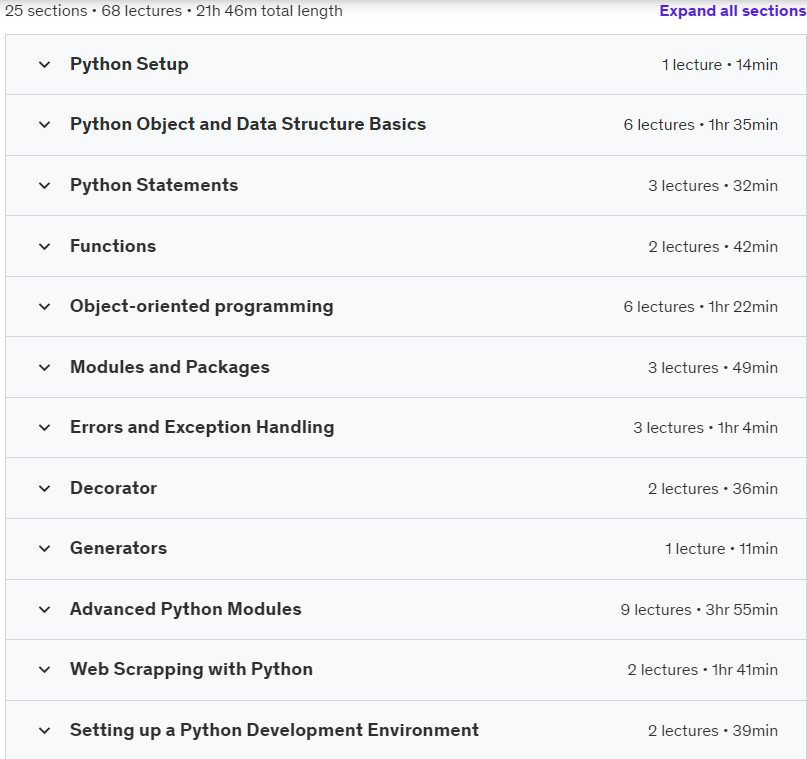Expand the Python Statements chevron
This screenshot has width=807, height=759.
(45, 186)
